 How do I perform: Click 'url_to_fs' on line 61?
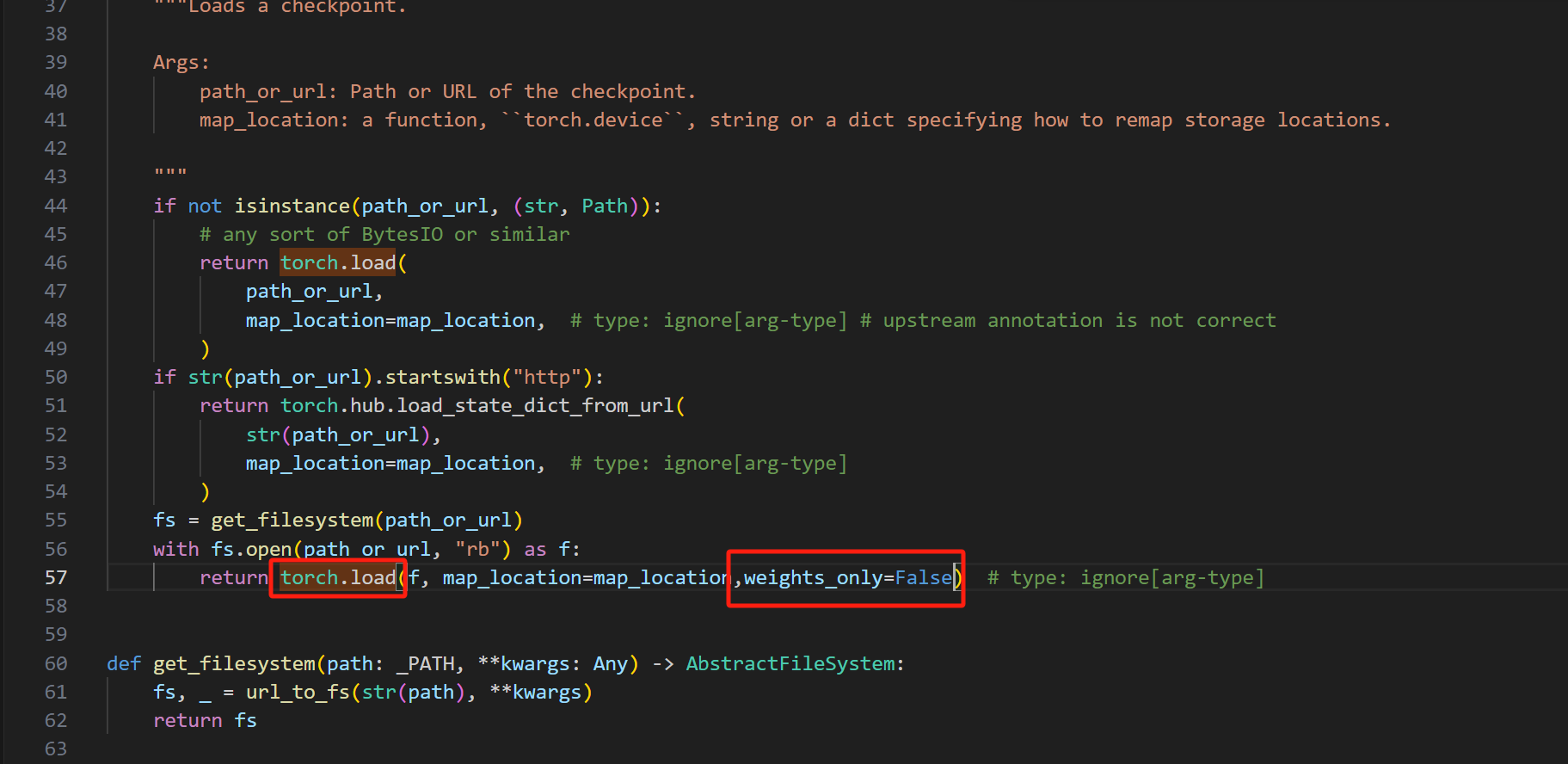click(x=298, y=692)
